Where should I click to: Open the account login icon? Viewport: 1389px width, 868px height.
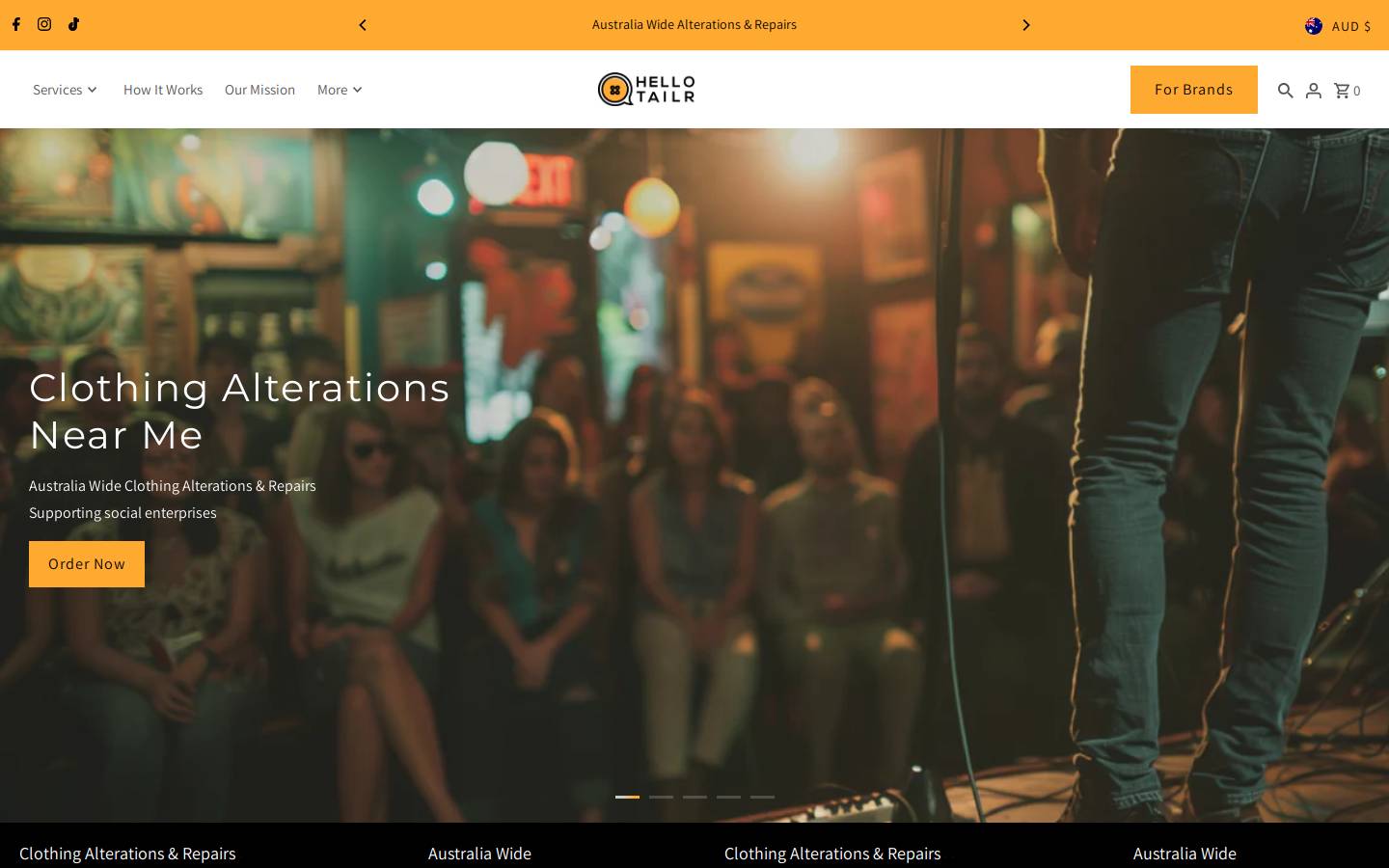tap(1313, 91)
